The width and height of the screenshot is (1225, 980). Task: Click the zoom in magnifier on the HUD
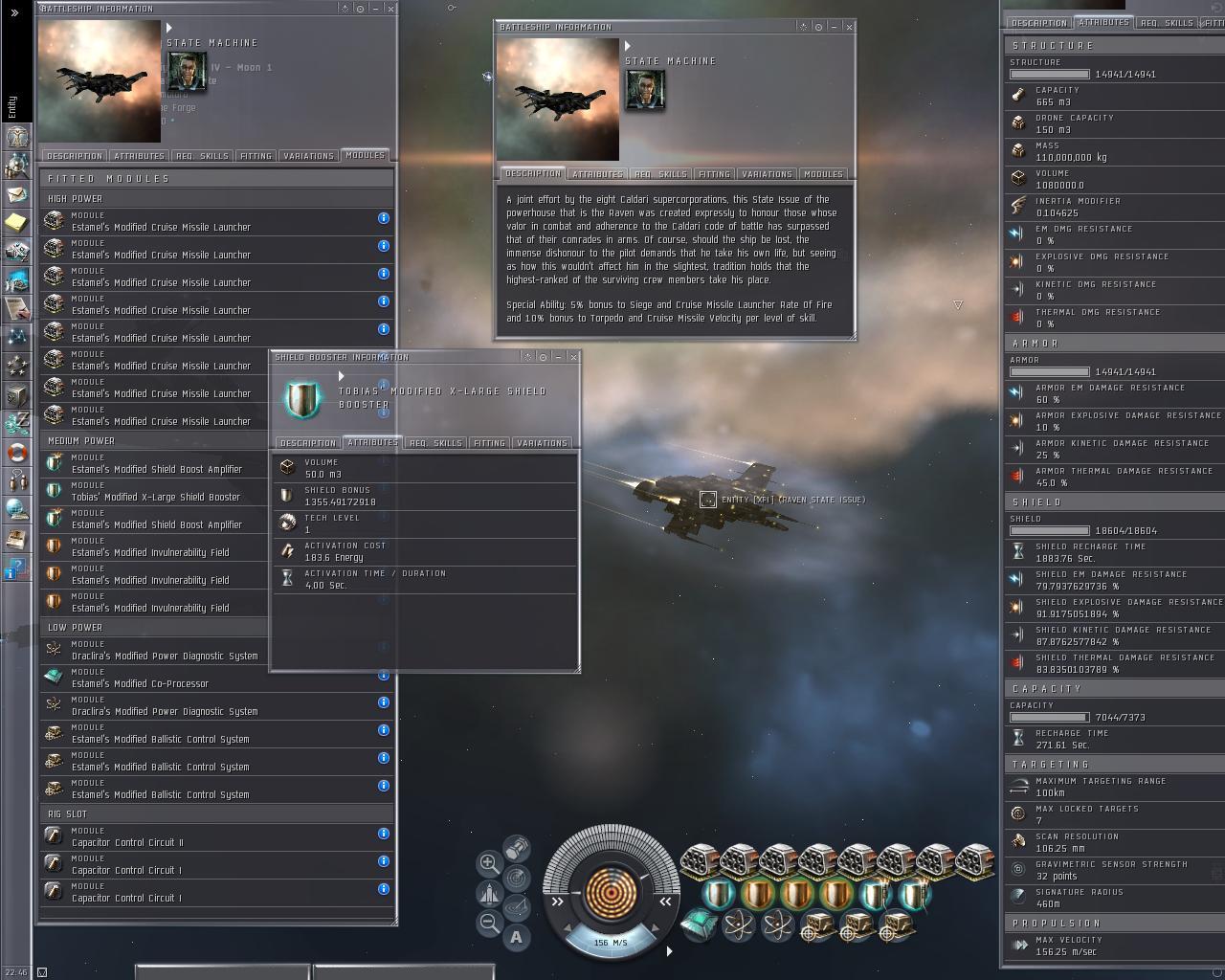point(489,863)
